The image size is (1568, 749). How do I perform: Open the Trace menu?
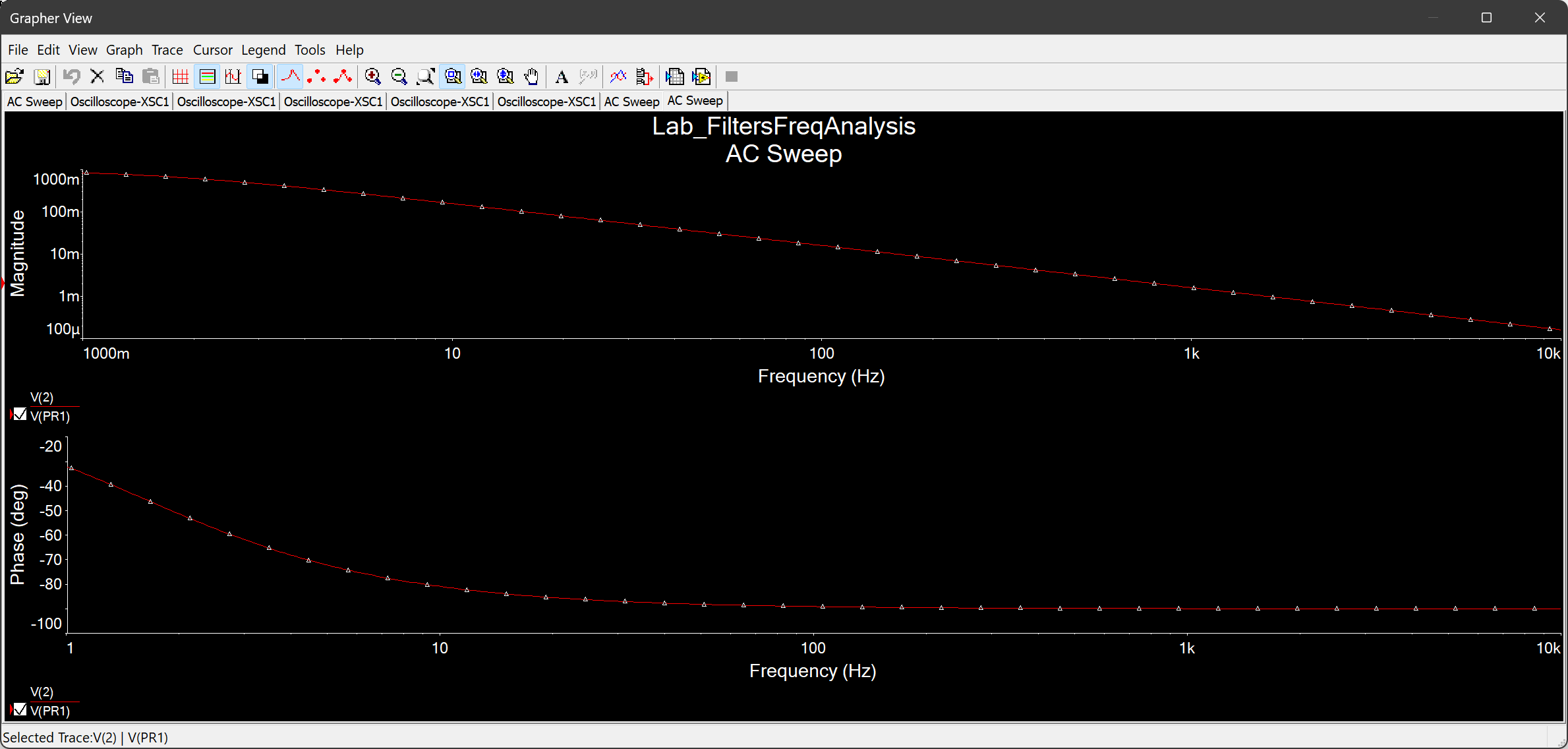pos(167,50)
